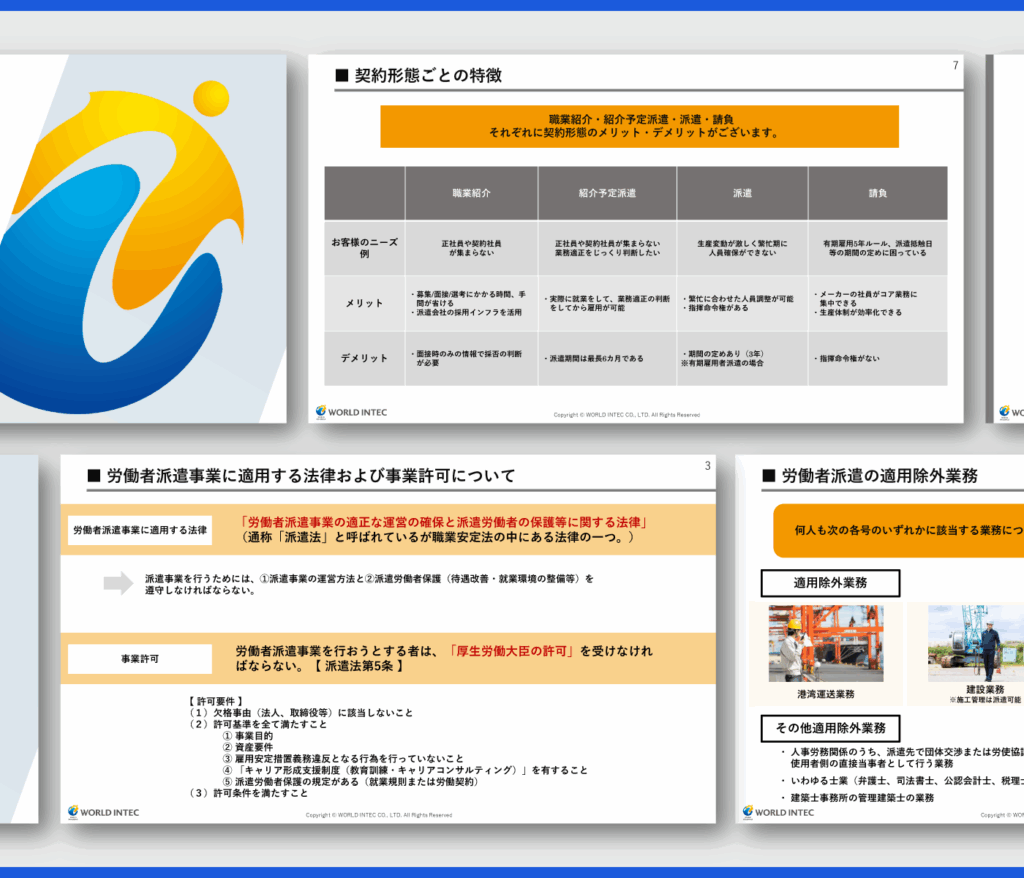Click the ④ キャリア形成支援制度 item
Image resolution: width=1024 pixels, height=878 pixels.
click(405, 770)
